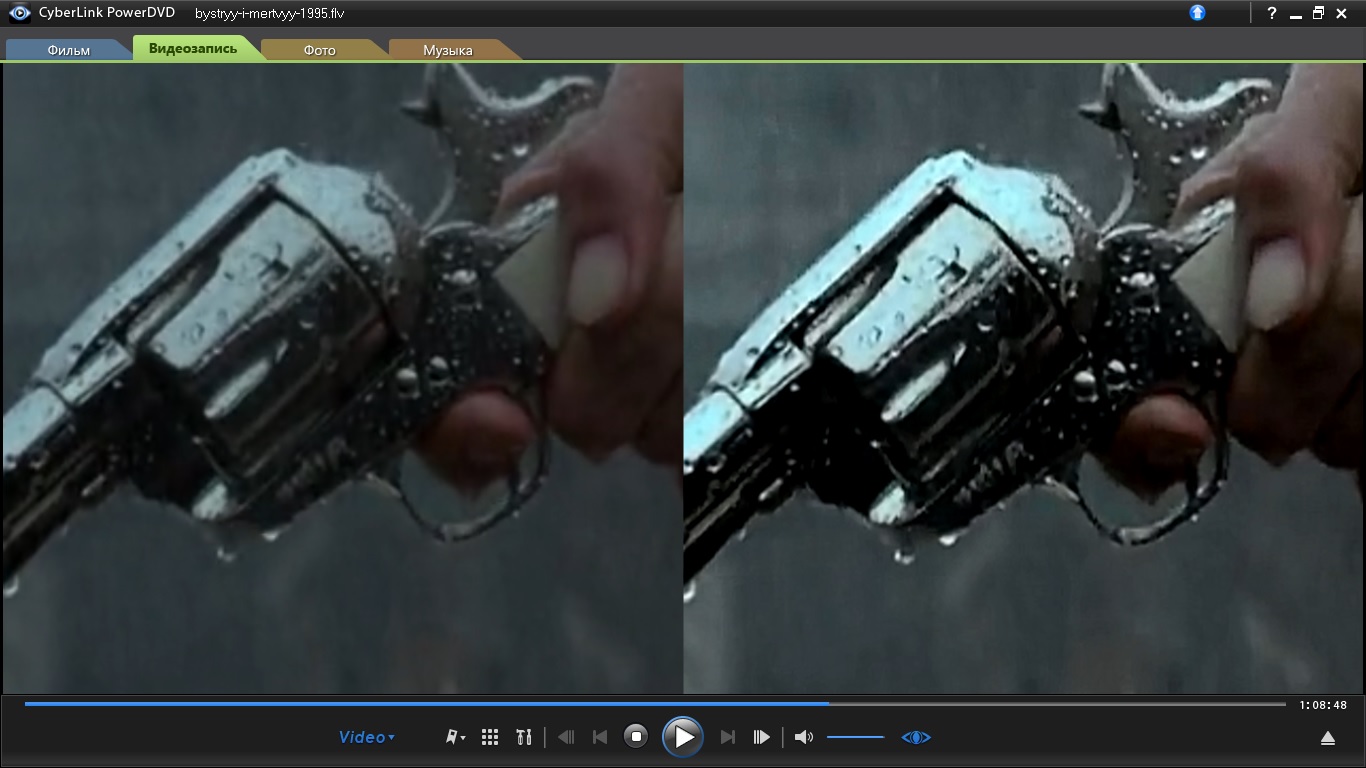This screenshot has height=768, width=1366.
Task: Restore down the PowerDVD window
Action: point(1318,13)
